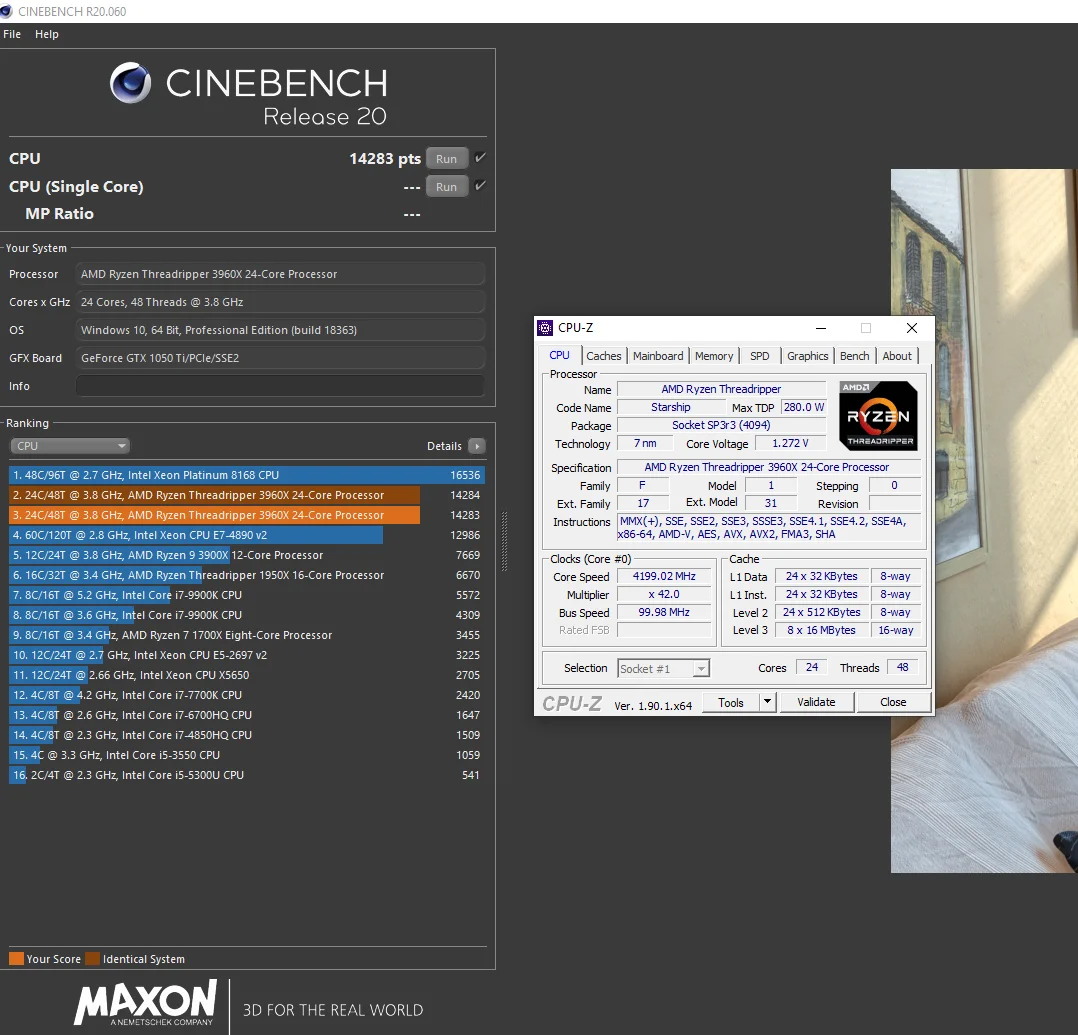Select the CPU tab in CPU-Z

(x=560, y=356)
